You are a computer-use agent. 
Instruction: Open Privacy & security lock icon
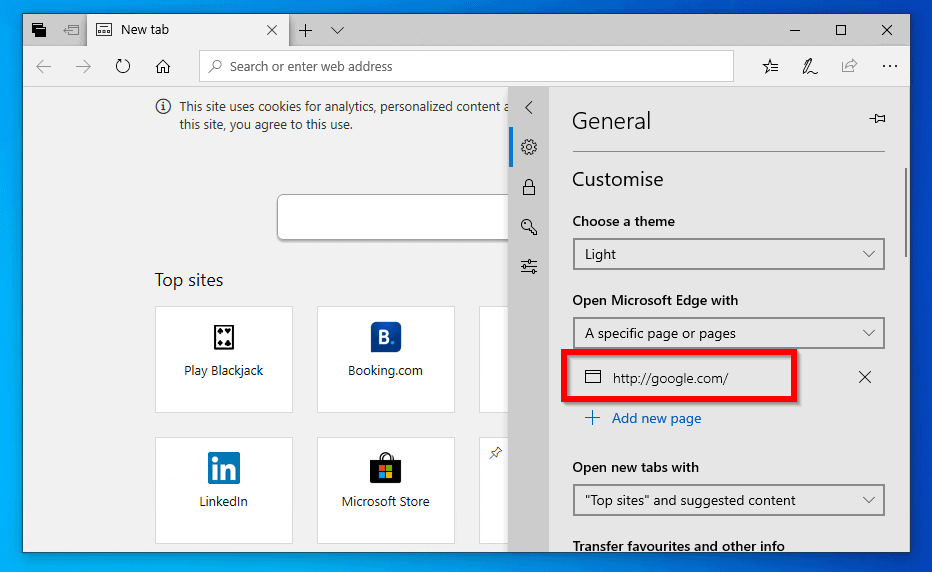coord(529,187)
